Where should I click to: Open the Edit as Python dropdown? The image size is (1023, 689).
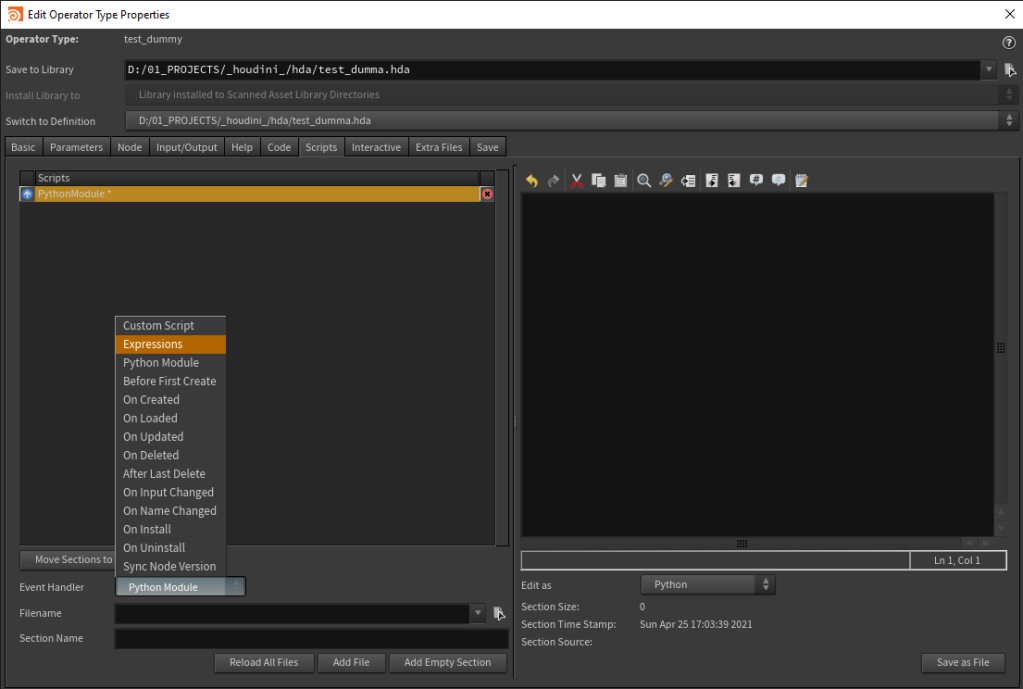pos(707,584)
